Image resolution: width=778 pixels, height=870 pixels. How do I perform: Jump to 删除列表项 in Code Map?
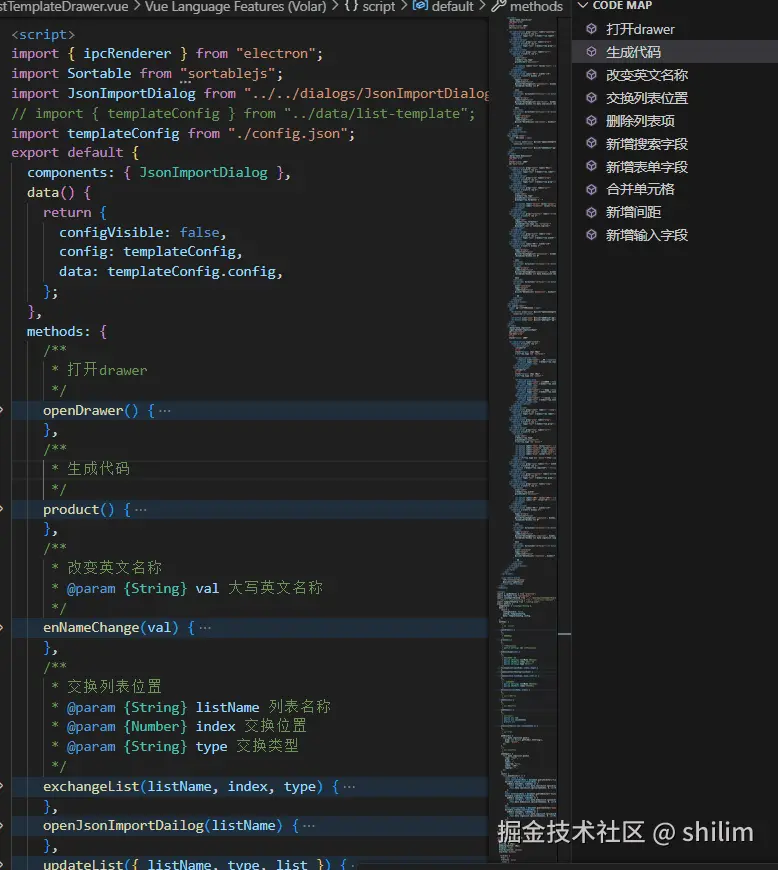[640, 120]
